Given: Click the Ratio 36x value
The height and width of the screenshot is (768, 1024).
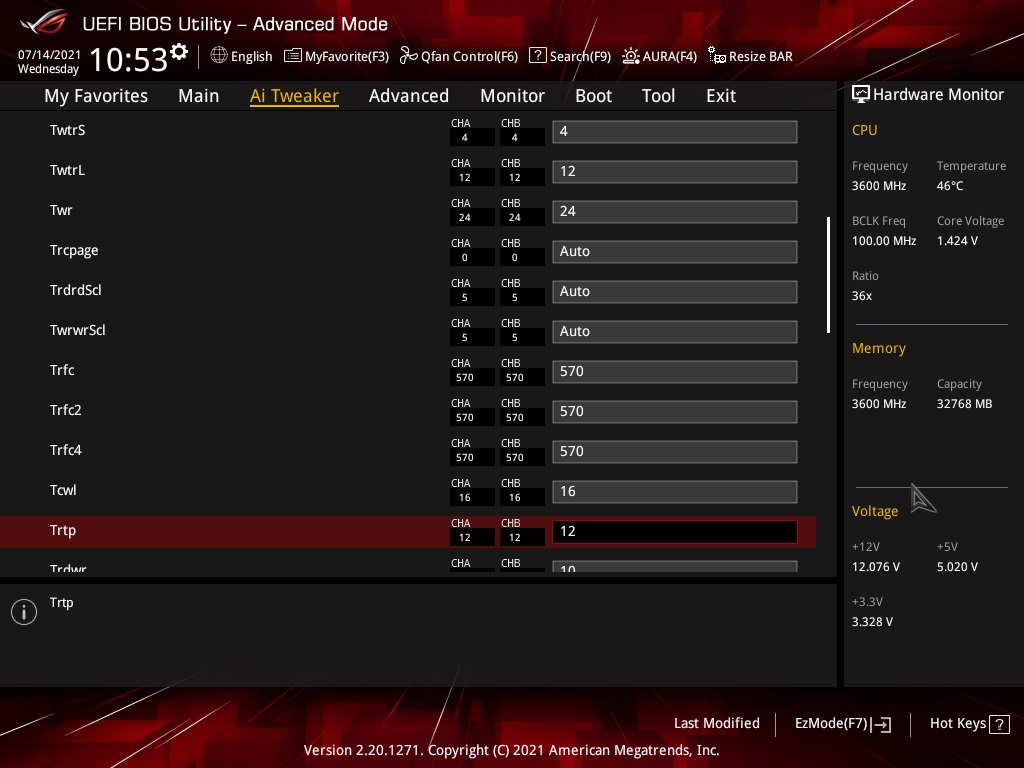Looking at the screenshot, I should click(x=862, y=296).
